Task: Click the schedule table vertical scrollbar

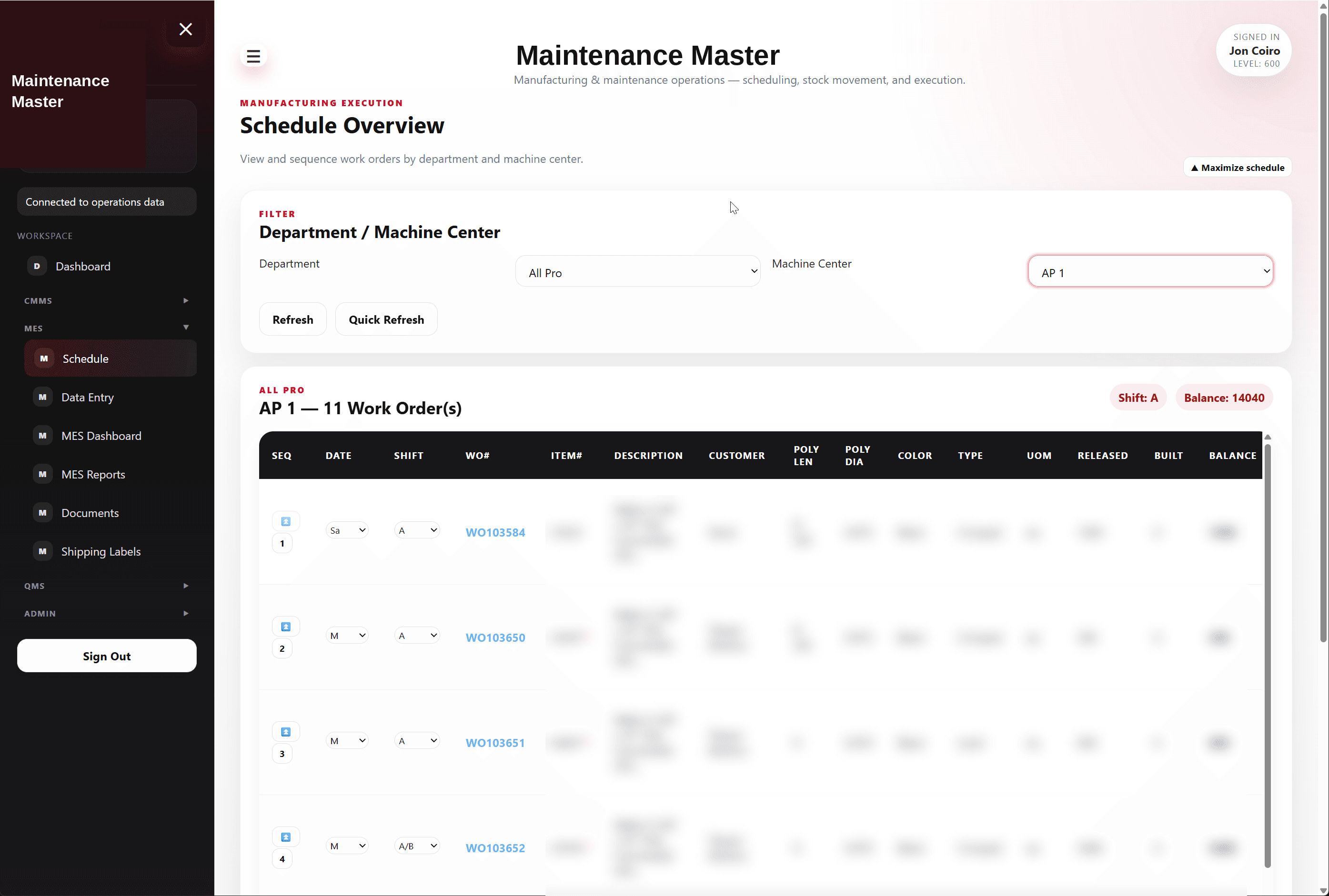Action: click(x=1267, y=656)
